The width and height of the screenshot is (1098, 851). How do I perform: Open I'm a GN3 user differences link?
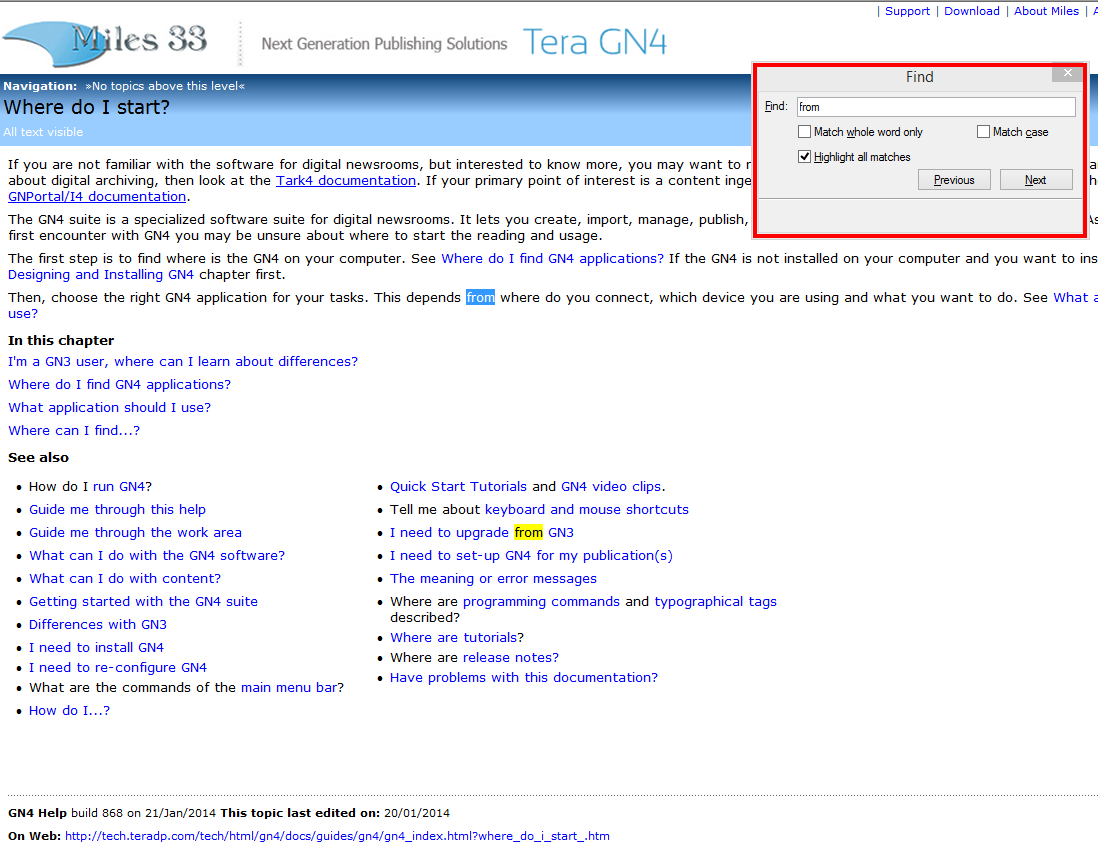pyautogui.click(x=183, y=361)
